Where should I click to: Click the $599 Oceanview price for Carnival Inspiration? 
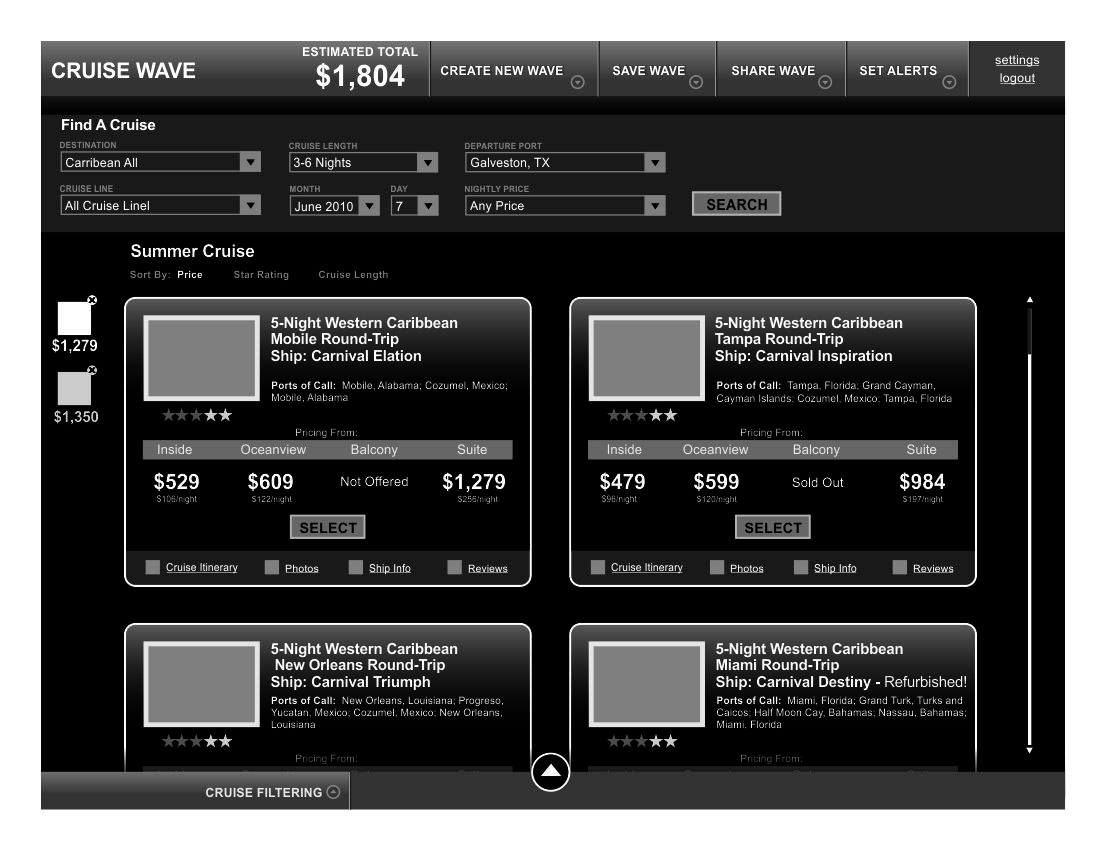pyautogui.click(x=716, y=482)
